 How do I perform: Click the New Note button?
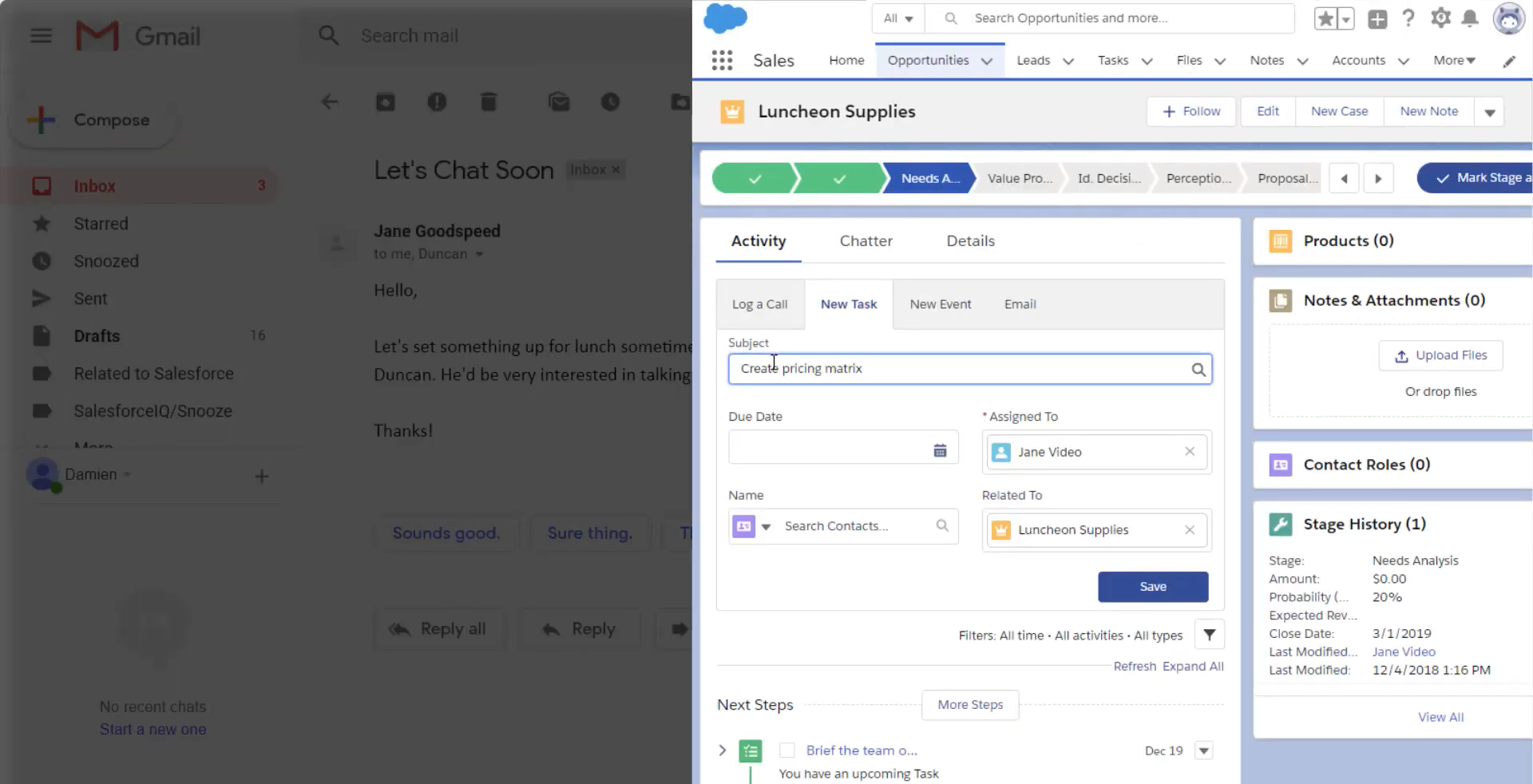pos(1429,112)
